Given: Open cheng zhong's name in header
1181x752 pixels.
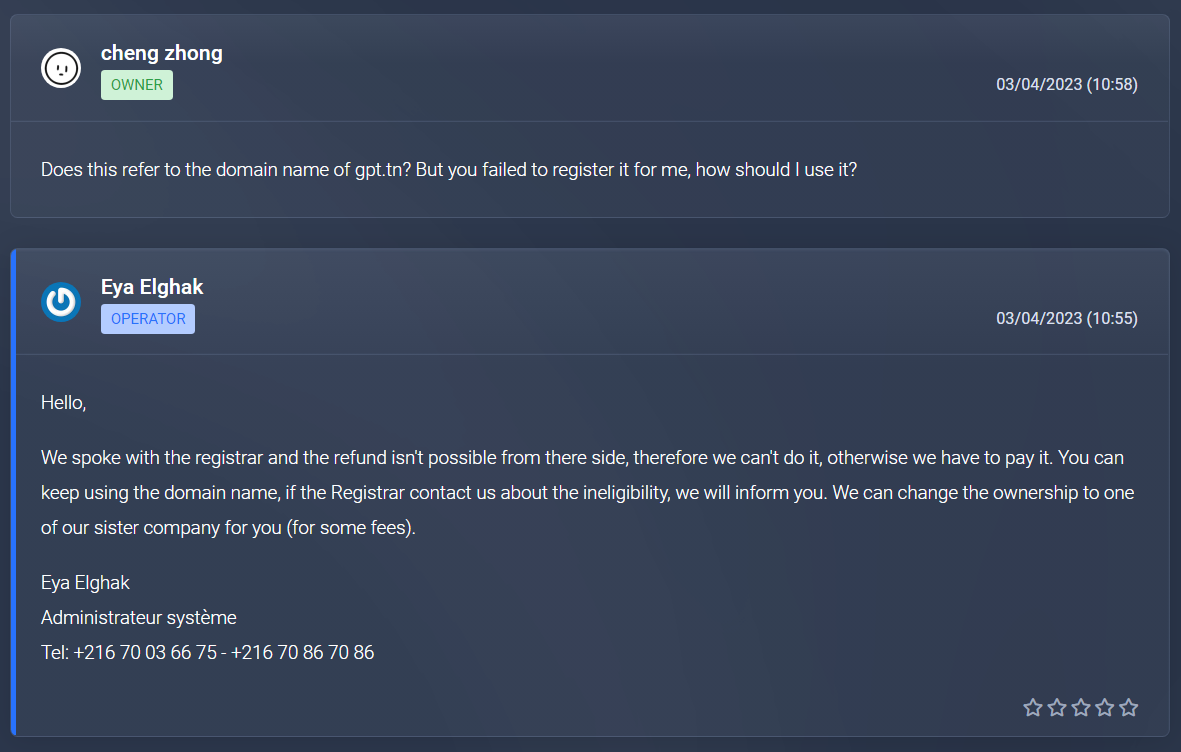Looking at the screenshot, I should click(162, 53).
